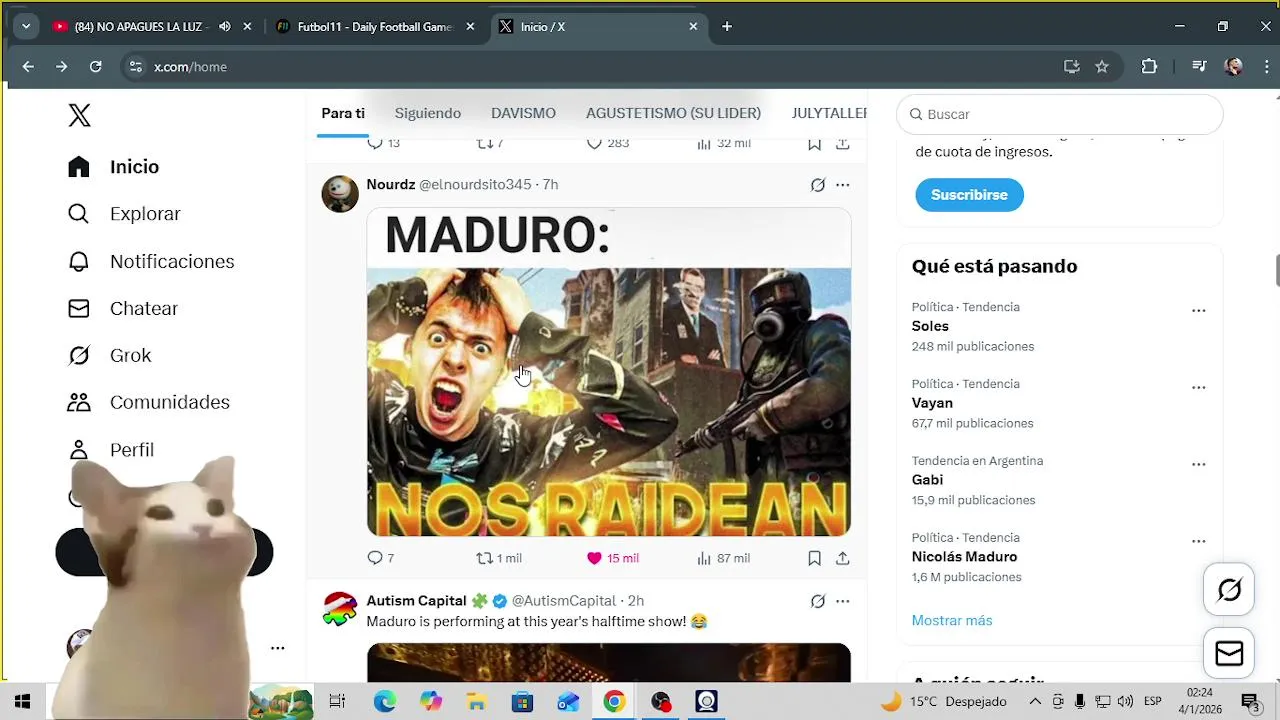Open Chrome tab search dropdown

pos(26,27)
